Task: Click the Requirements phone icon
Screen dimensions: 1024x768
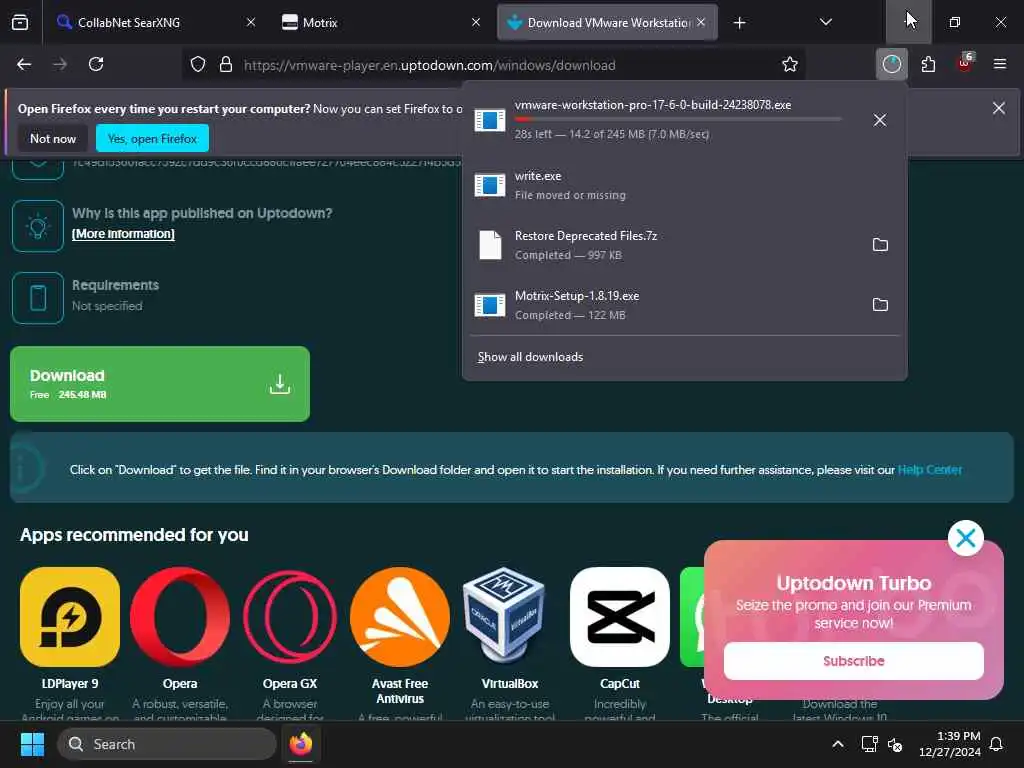Action: click(x=38, y=298)
